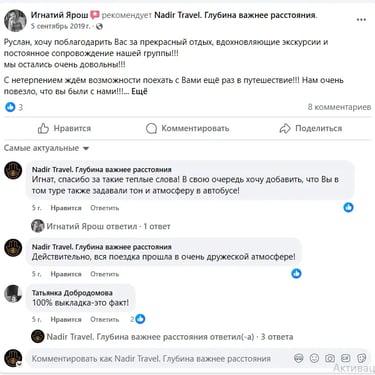Click the avatar emoji icon in comment box

pyautogui.click(x=299, y=359)
